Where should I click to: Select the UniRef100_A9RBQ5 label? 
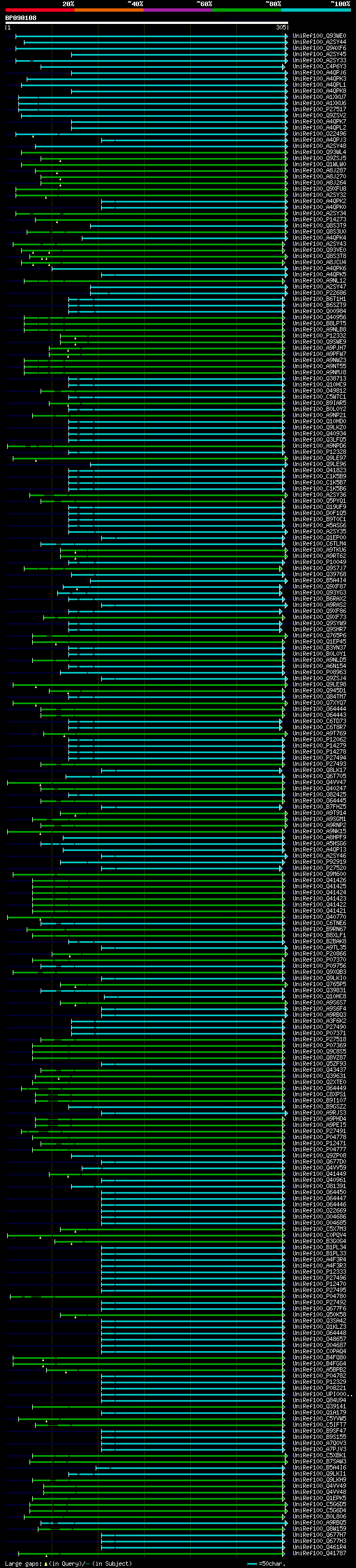(x=319, y=1522)
